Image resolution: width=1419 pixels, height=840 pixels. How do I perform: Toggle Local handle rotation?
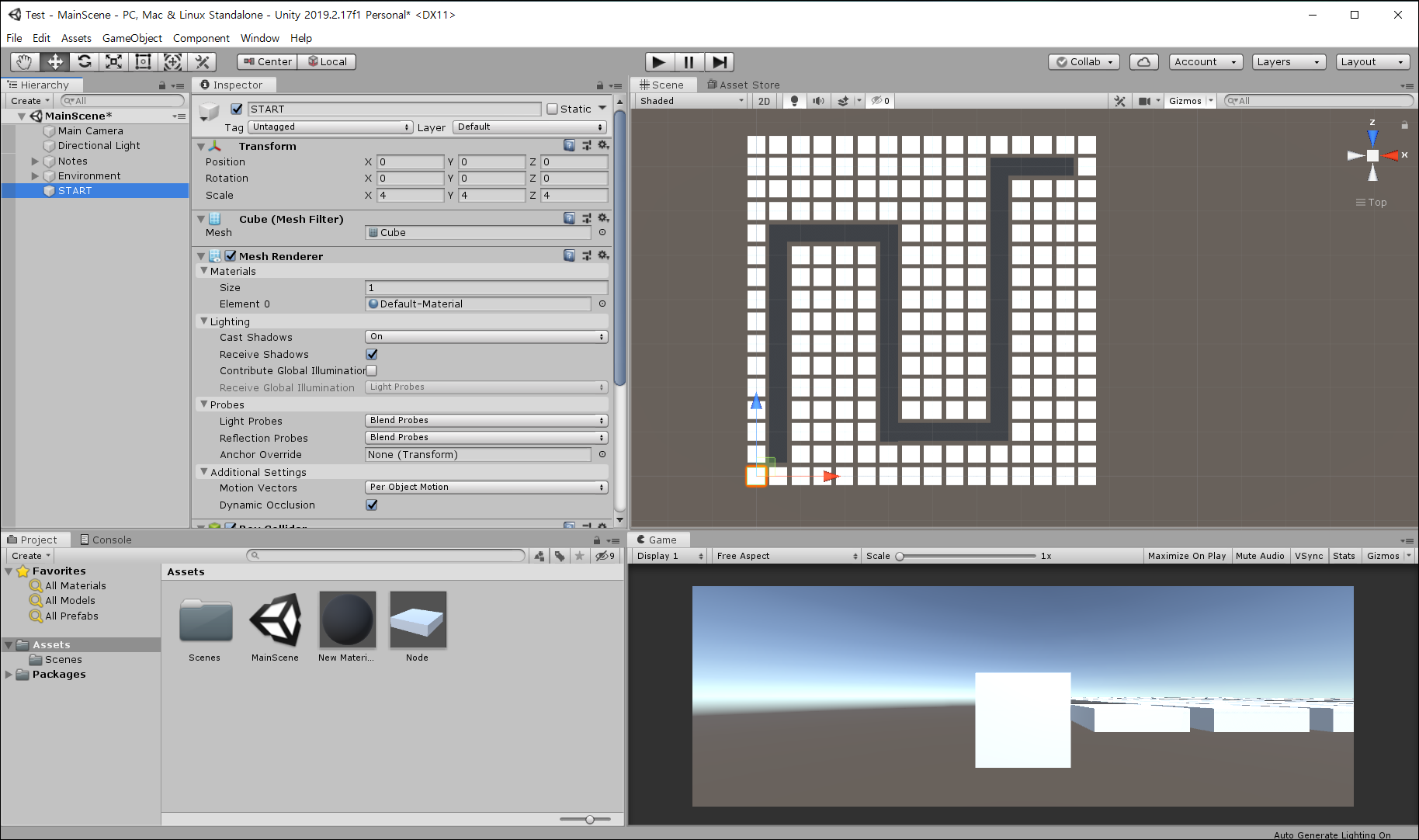click(x=327, y=61)
